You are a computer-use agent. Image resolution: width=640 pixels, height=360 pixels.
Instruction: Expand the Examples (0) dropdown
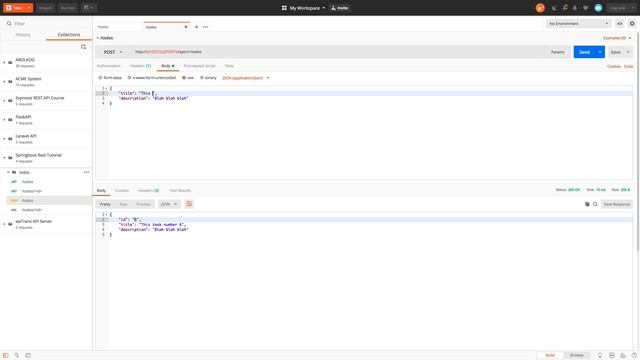tap(617, 38)
